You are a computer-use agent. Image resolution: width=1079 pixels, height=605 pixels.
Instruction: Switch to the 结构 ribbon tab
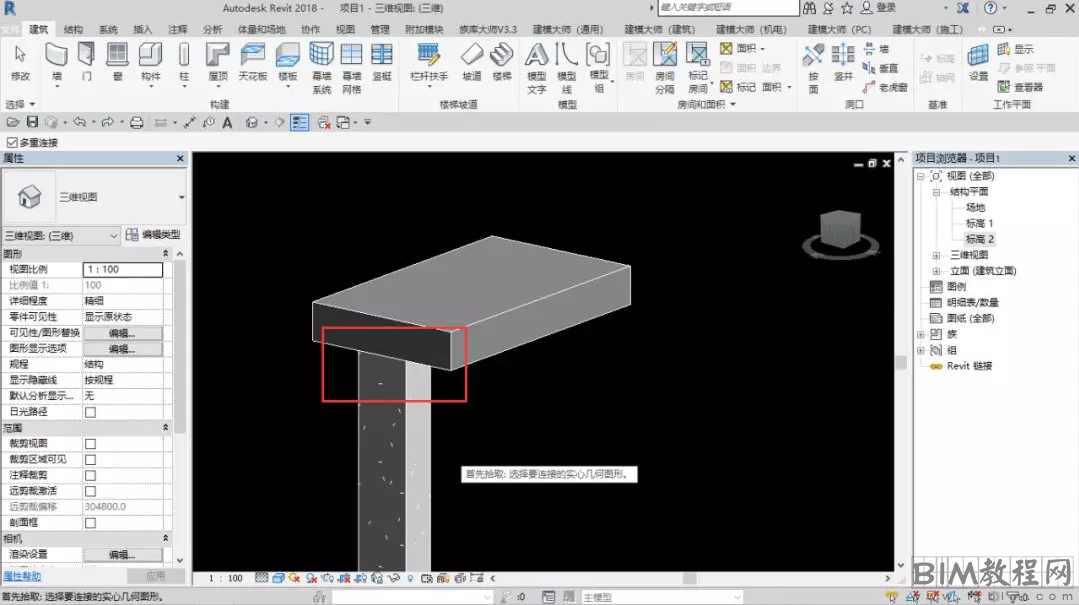coord(73,29)
